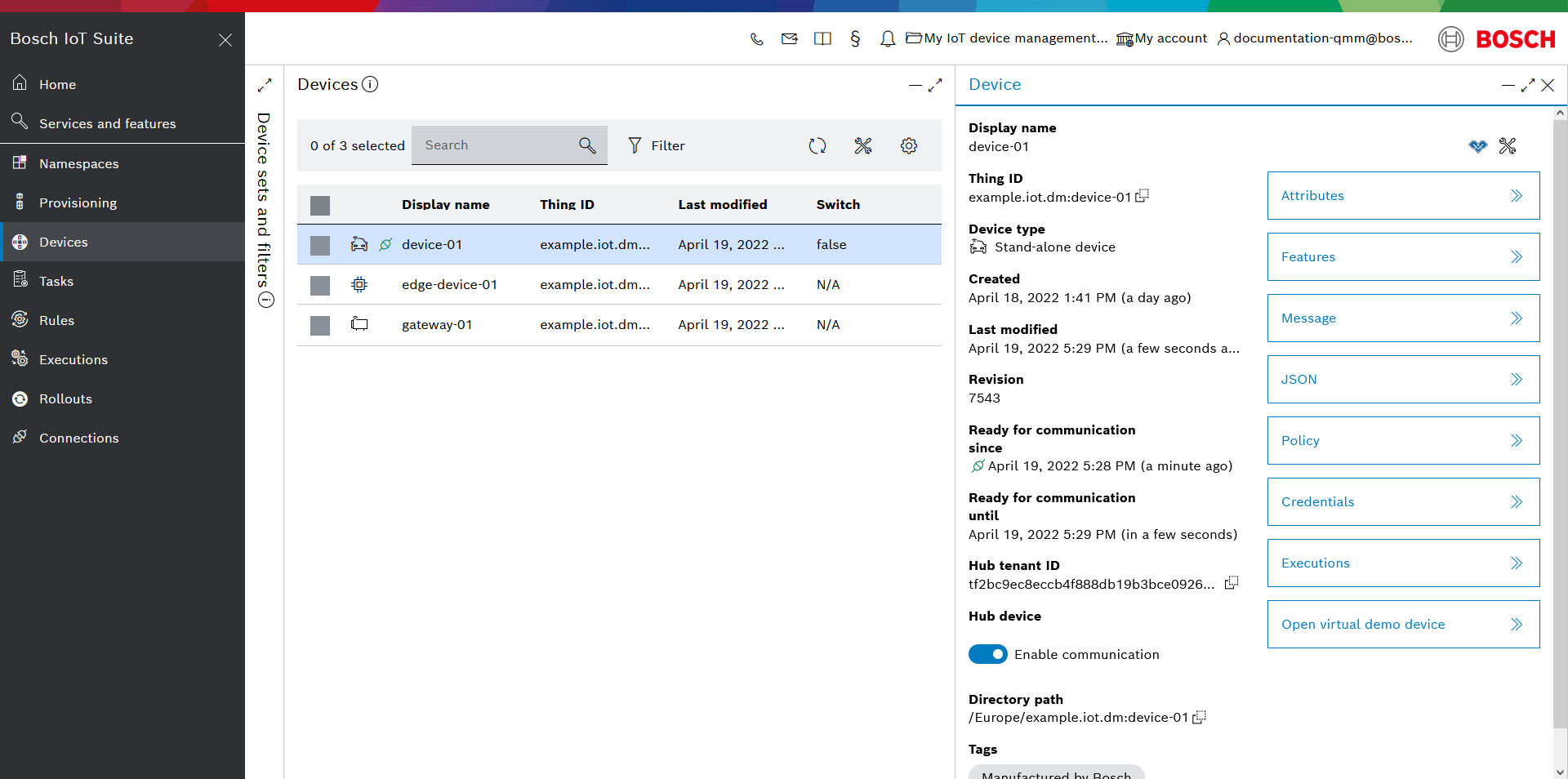This screenshot has width=1568, height=779.
Task: Click the device health heart icon
Action: (1478, 146)
